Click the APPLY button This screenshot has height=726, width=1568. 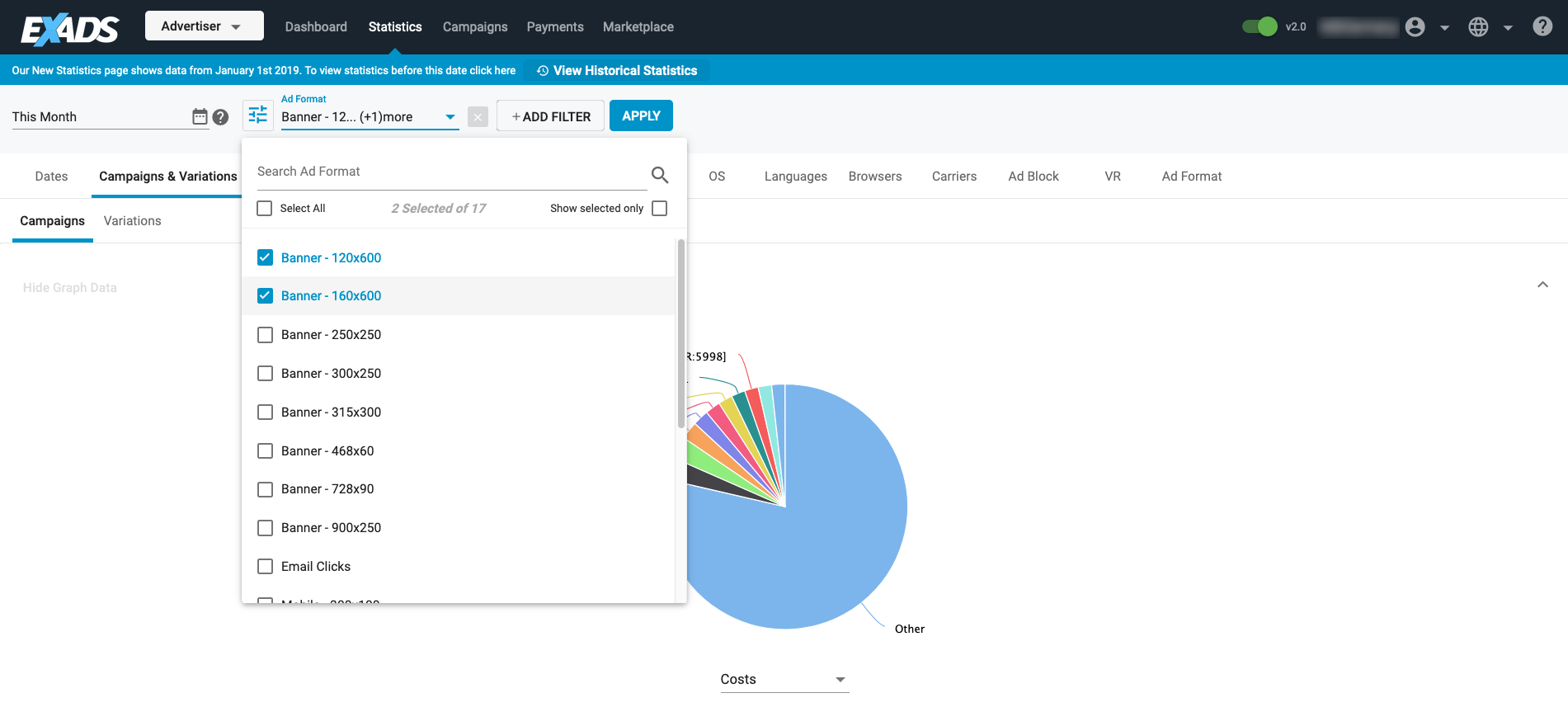coord(641,115)
